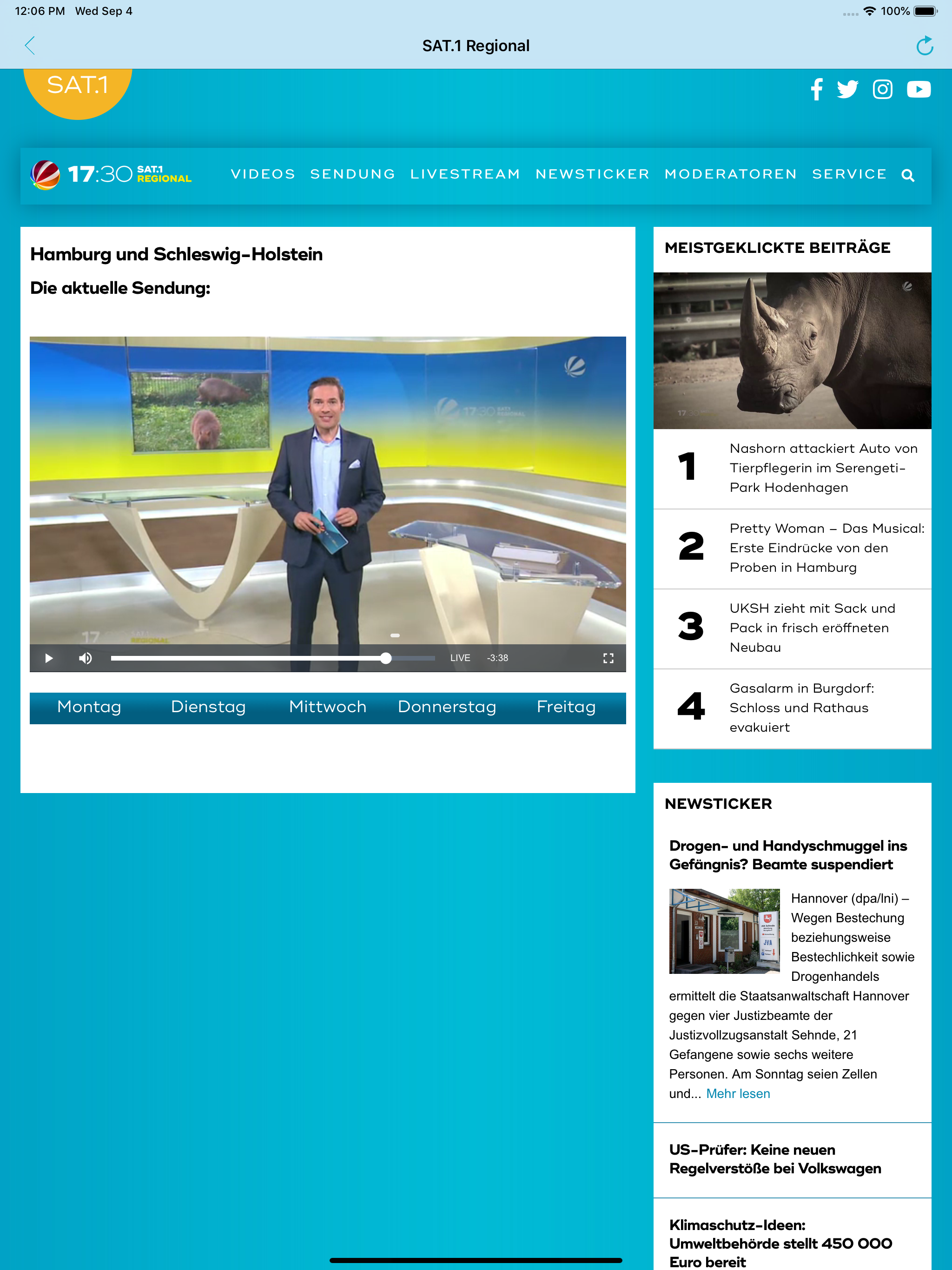
Task: Open the SENDUNG menu
Action: tap(352, 174)
